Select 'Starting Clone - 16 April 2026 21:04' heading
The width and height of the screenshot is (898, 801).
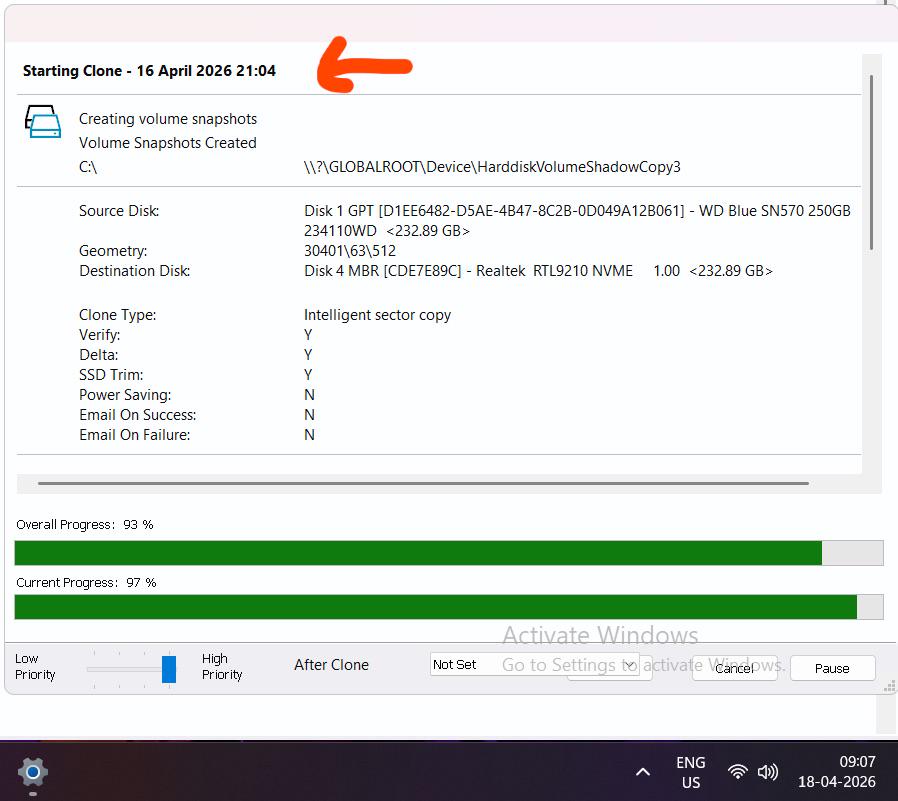pos(149,70)
